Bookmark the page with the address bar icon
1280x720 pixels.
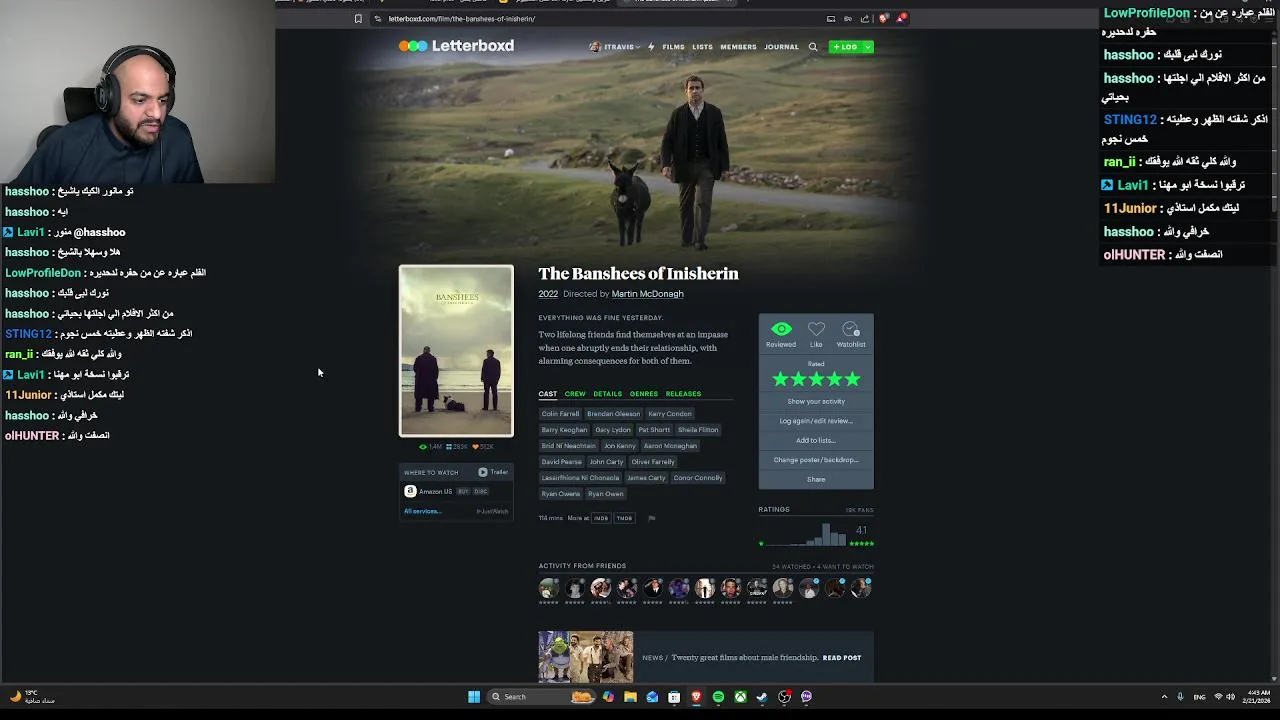click(358, 18)
